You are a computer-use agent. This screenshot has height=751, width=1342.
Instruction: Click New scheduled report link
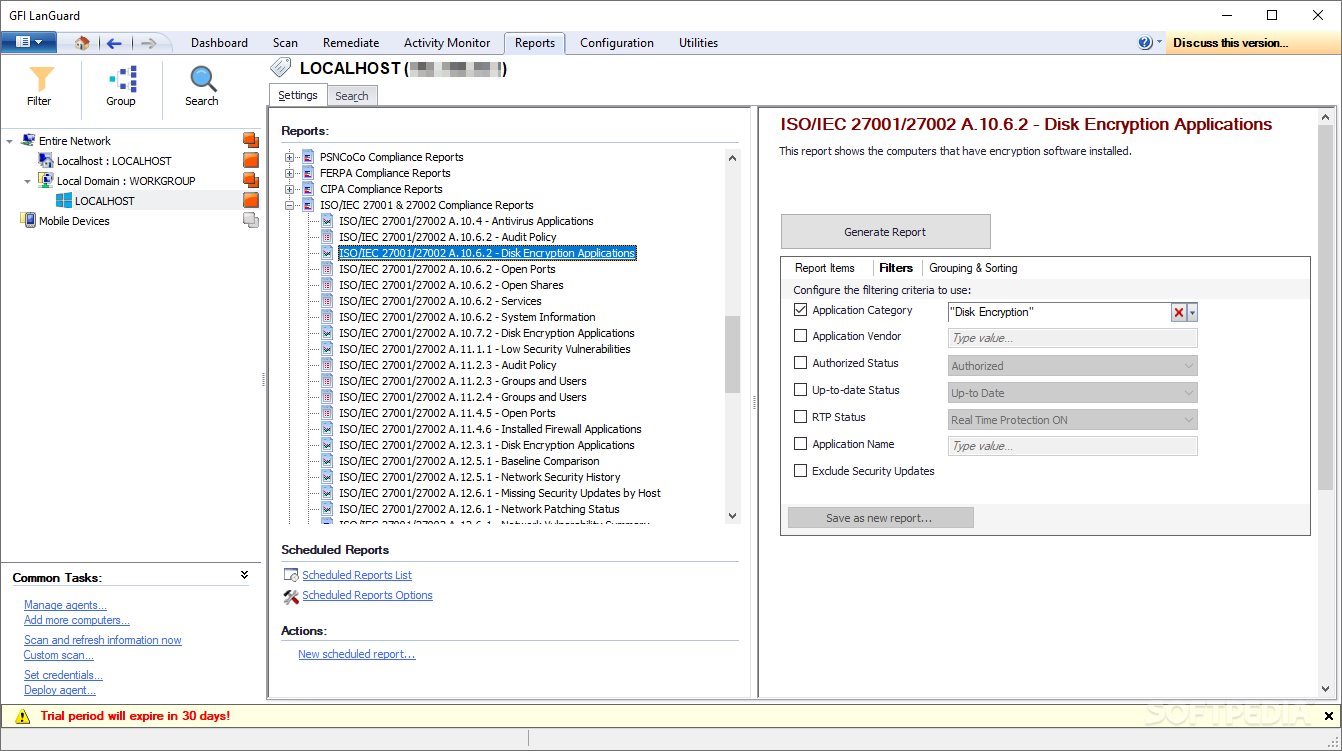[x=356, y=654]
